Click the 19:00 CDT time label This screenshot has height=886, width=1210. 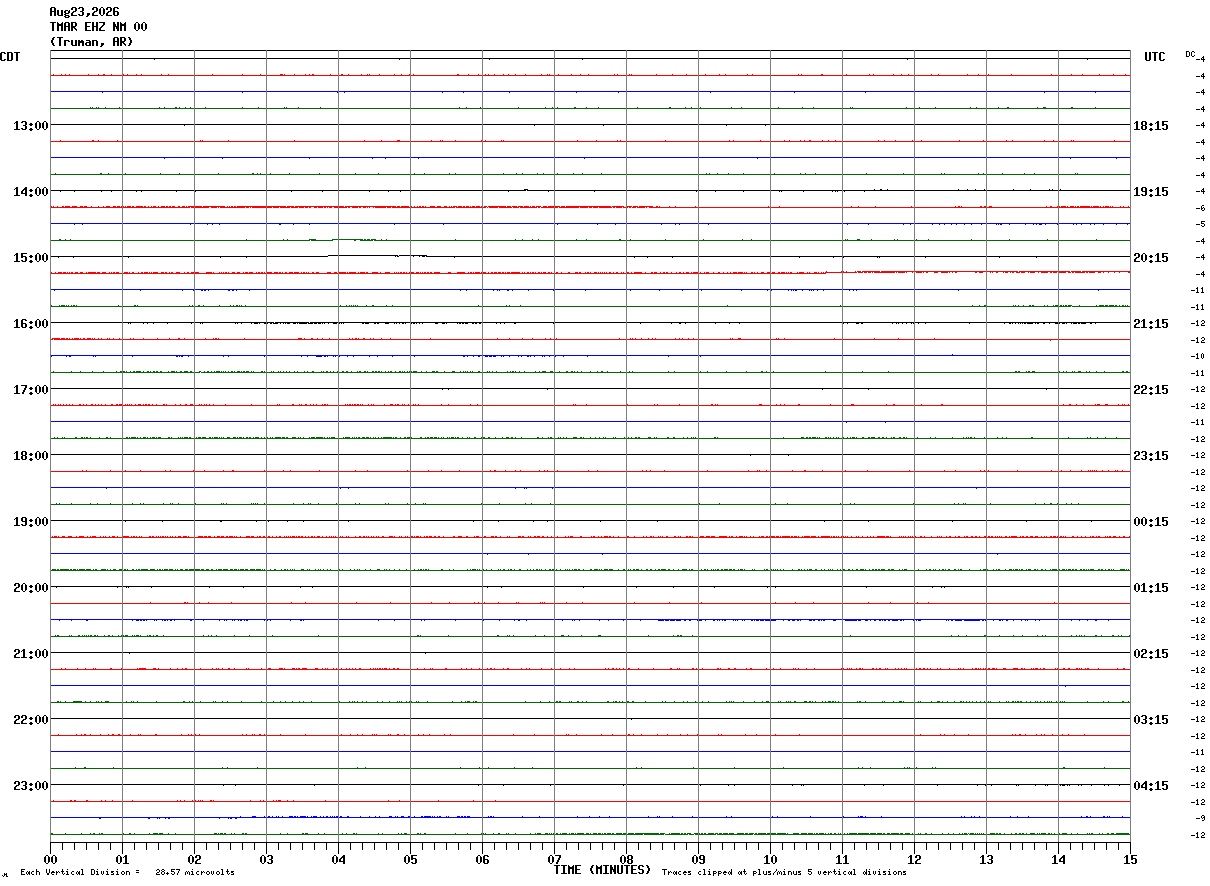coord(30,521)
